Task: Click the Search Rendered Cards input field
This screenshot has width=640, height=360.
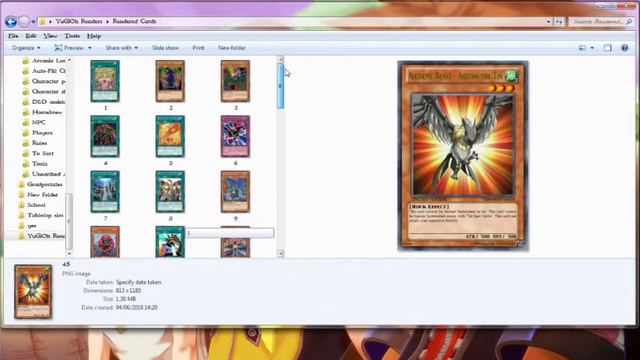Action: [597, 21]
